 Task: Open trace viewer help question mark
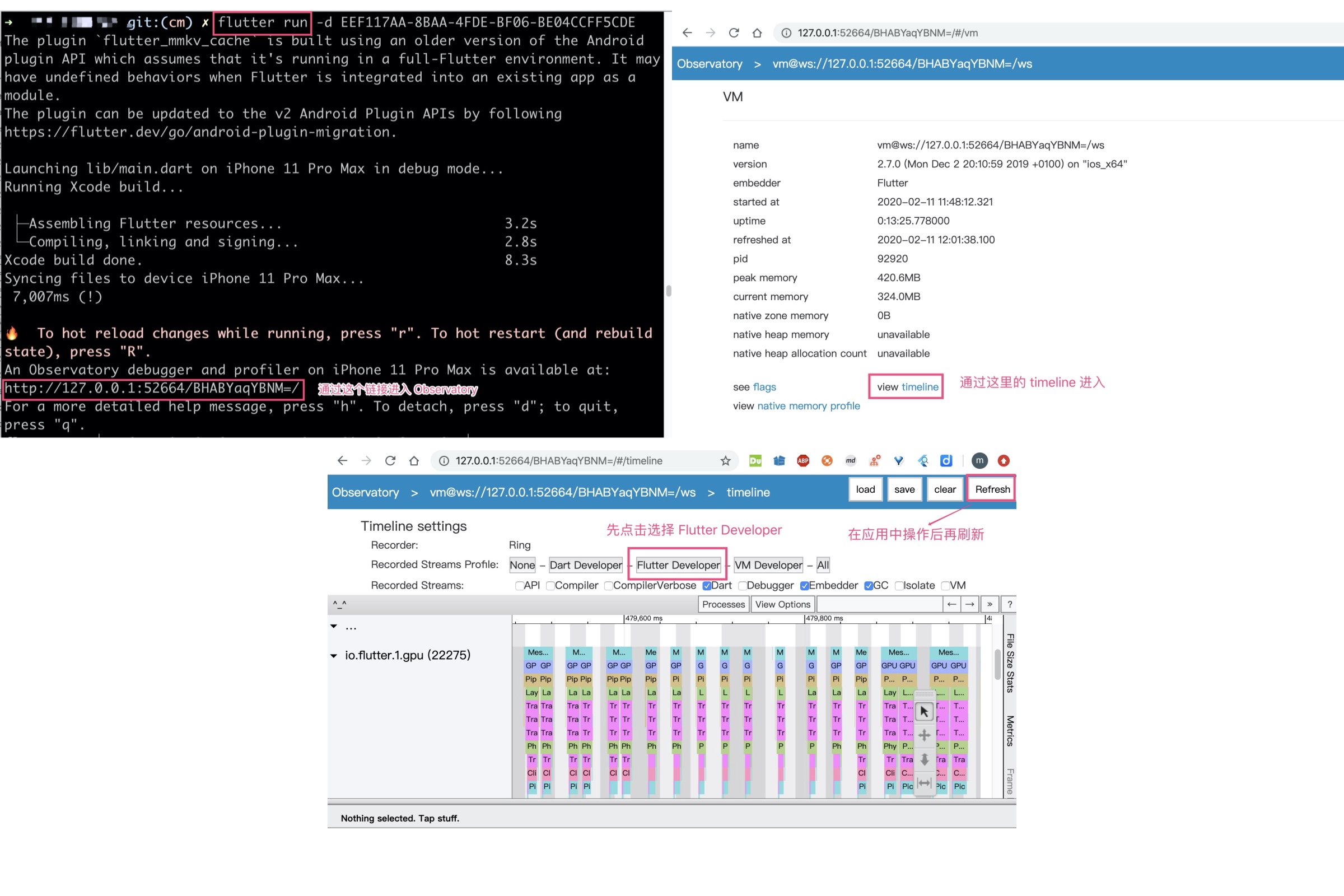point(1010,604)
